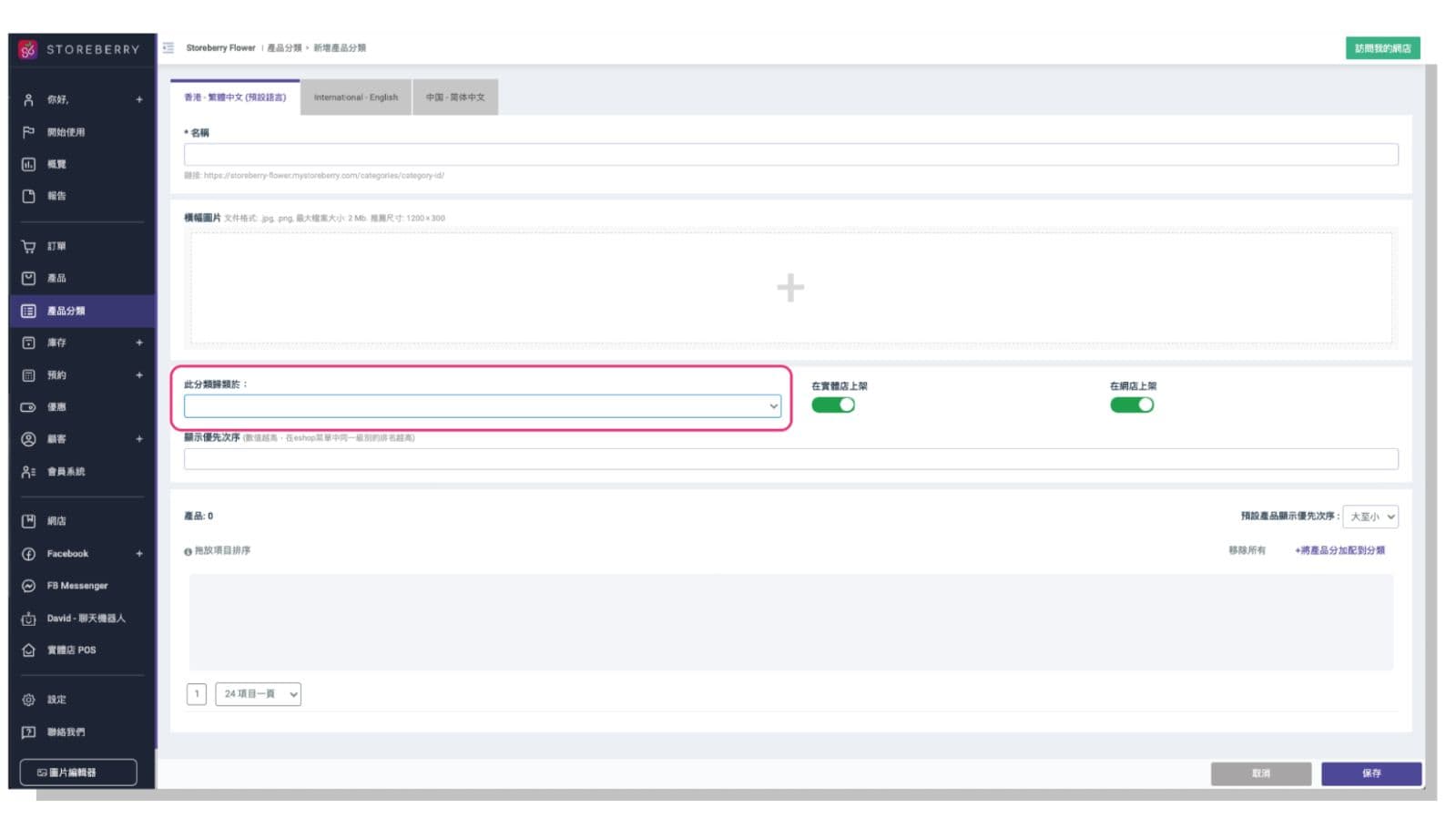The width and height of the screenshot is (1456, 819).
Task: Open 訂單 via the cart icon
Action: click(x=28, y=246)
